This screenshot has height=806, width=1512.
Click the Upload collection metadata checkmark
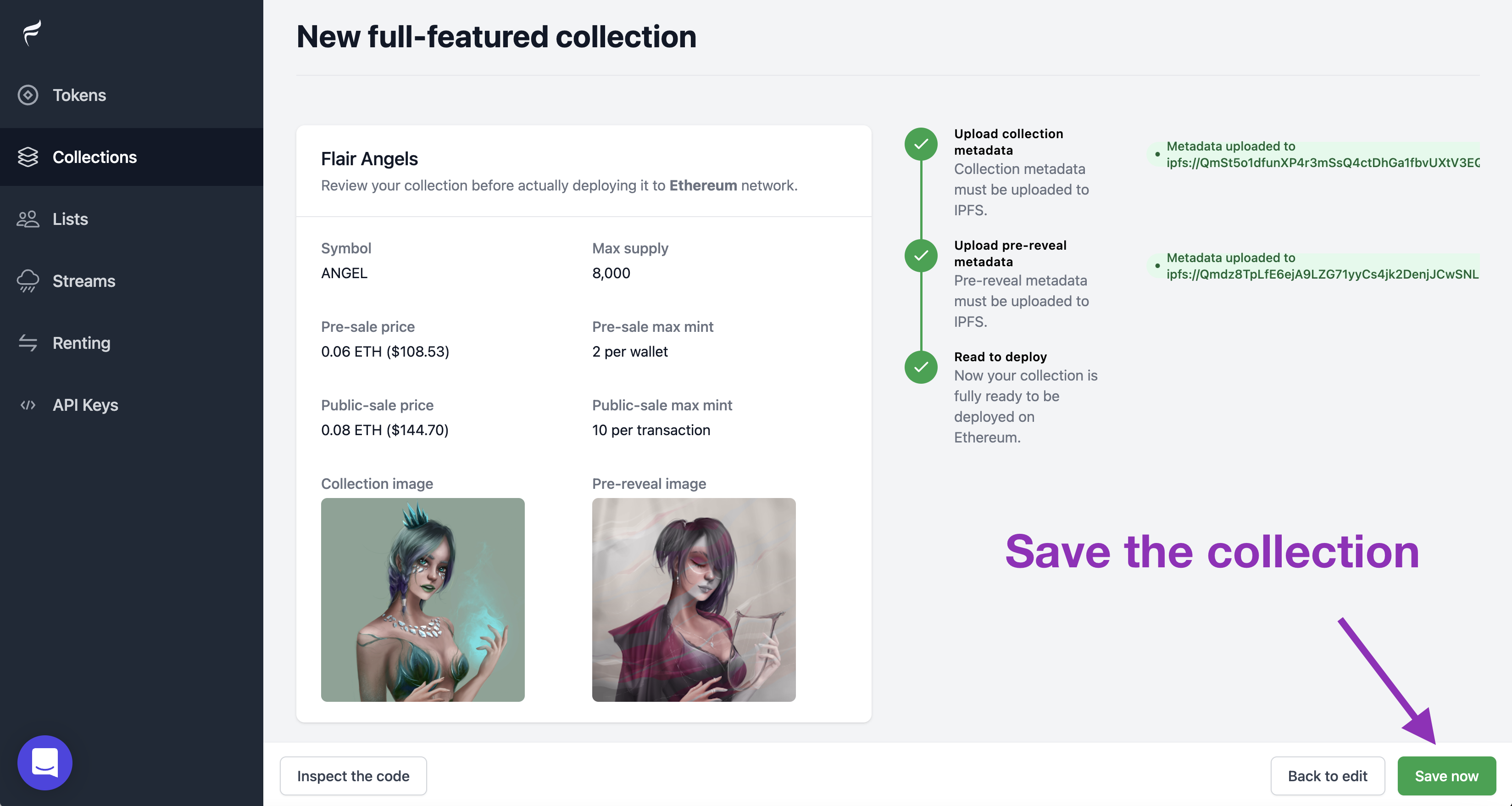click(921, 144)
